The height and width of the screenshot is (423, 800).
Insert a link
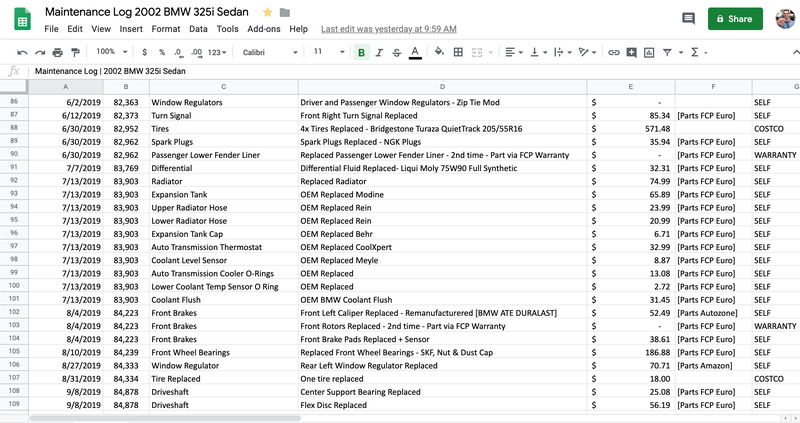tap(614, 52)
